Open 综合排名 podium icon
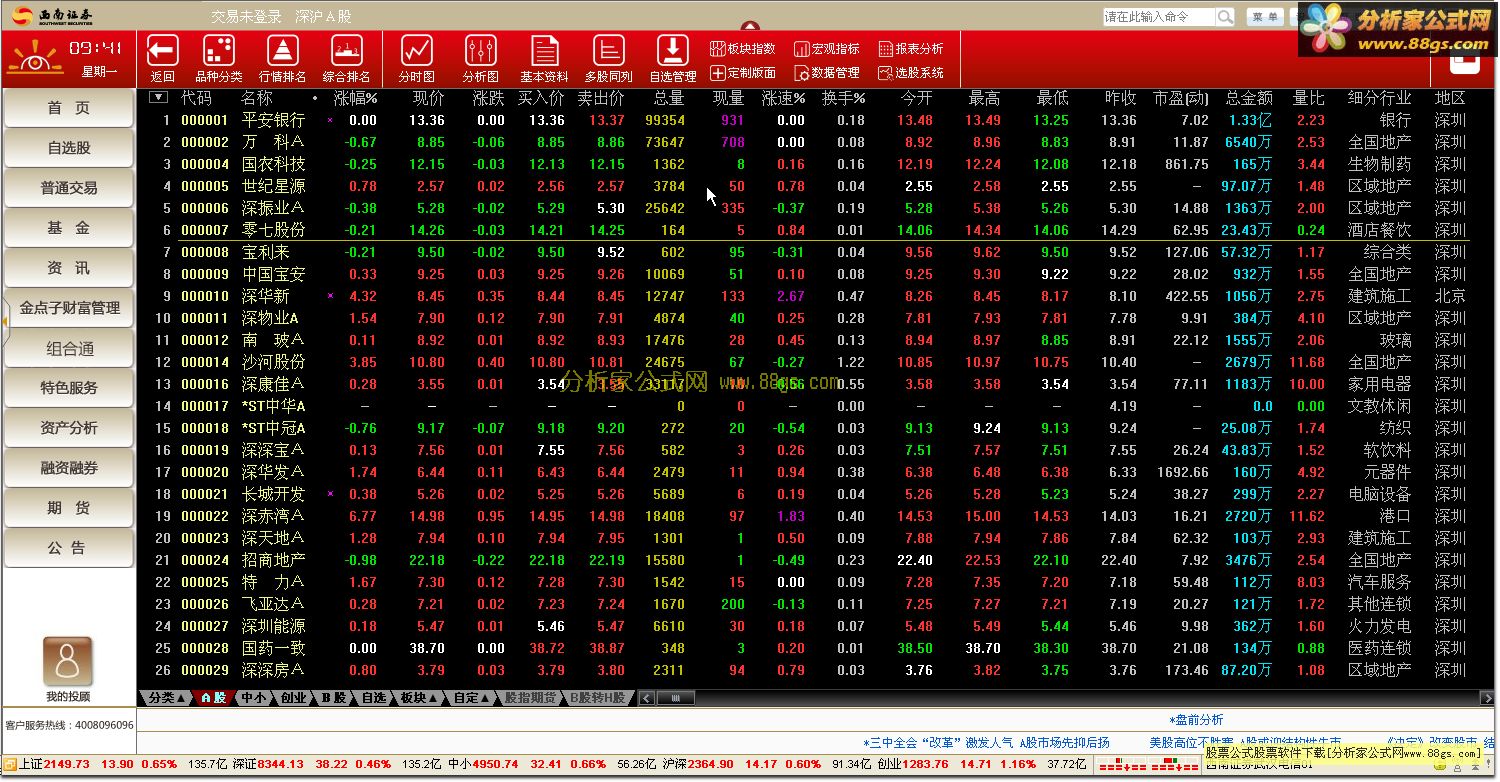The height and width of the screenshot is (782, 1500). point(347,50)
